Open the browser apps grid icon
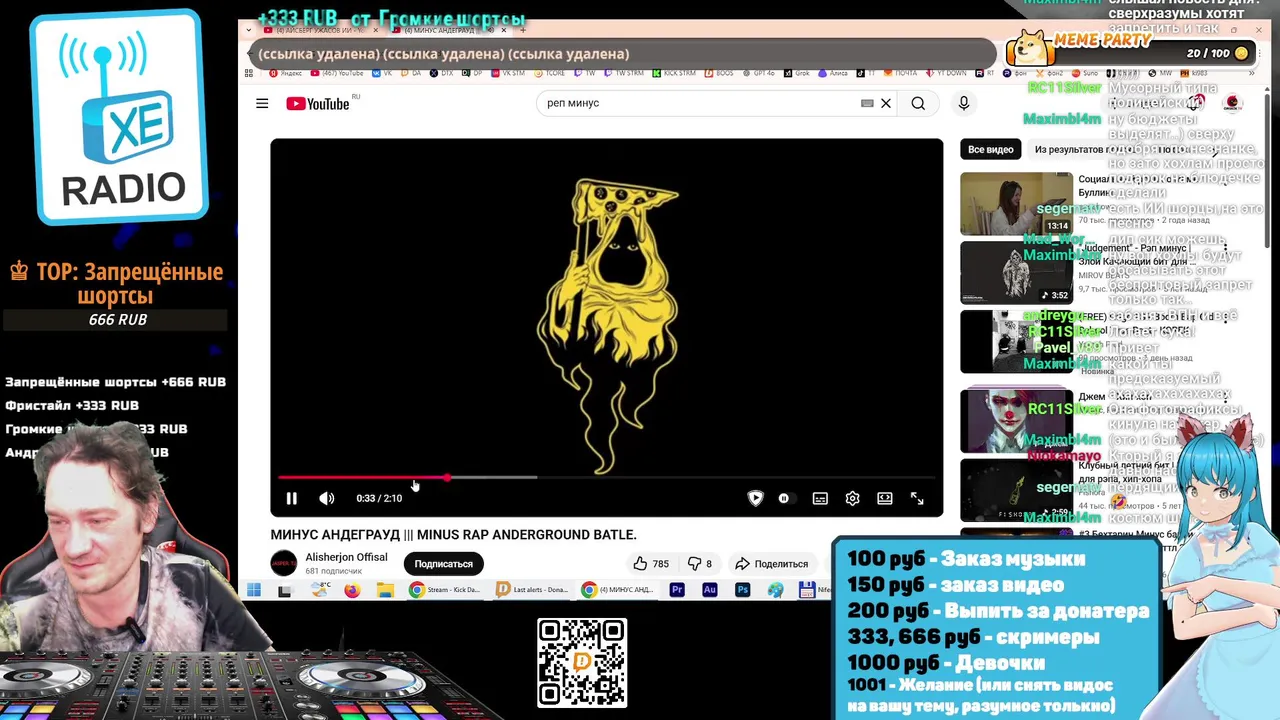Screen dimensions: 1280x720 pos(248,73)
